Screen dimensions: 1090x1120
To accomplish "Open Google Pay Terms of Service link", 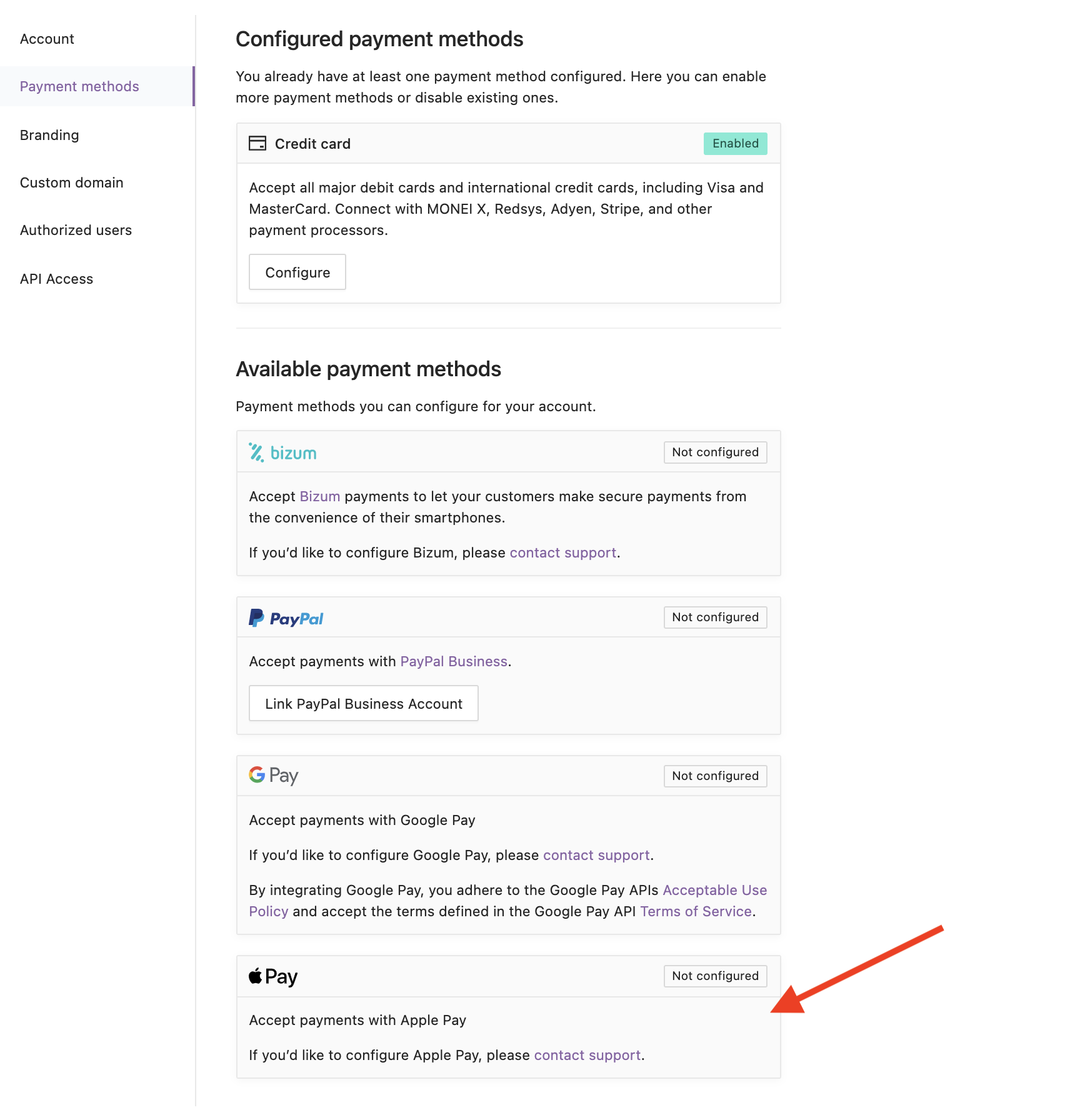I will point(696,911).
